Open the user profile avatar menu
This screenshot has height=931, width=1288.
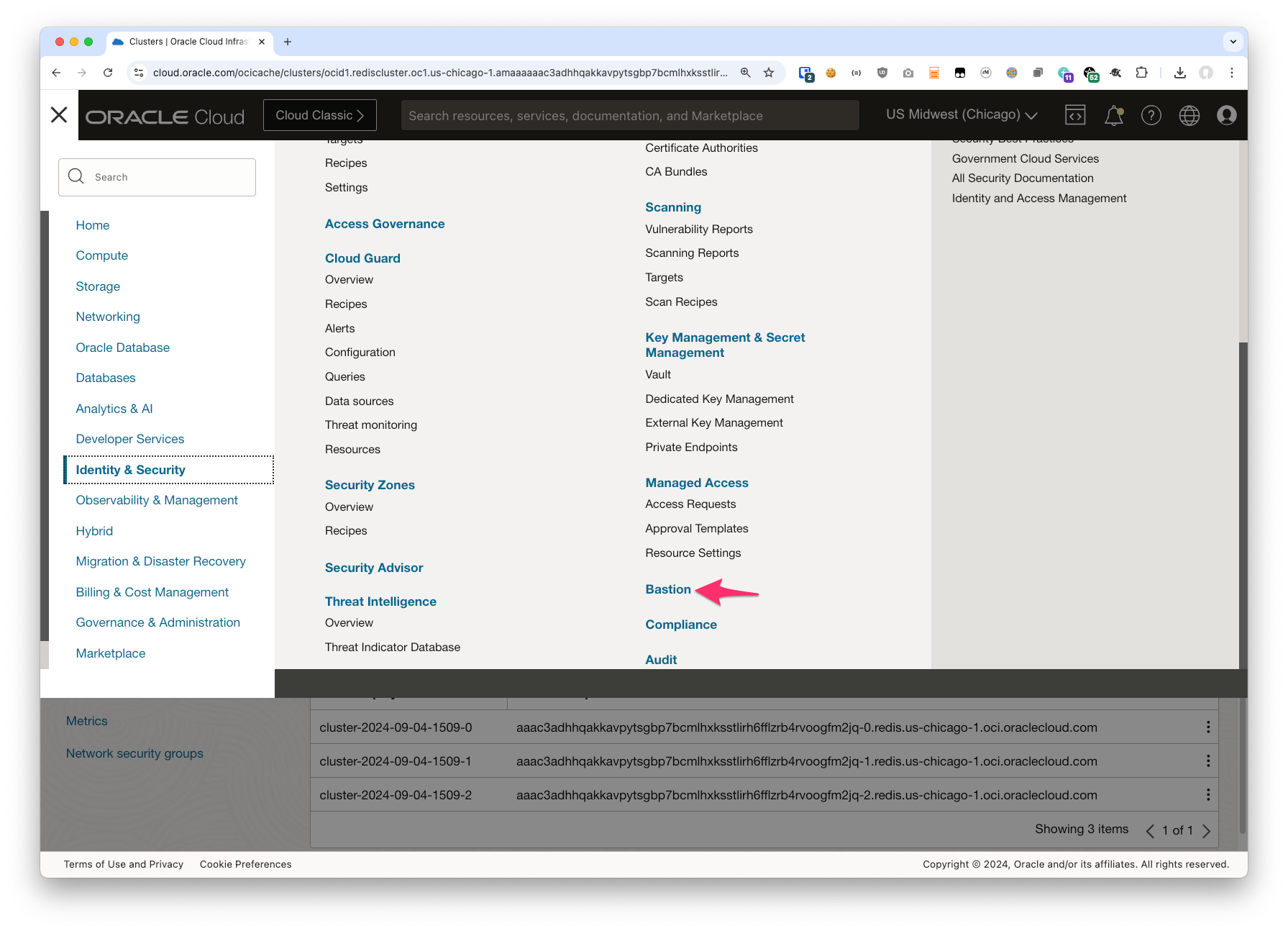click(1226, 115)
